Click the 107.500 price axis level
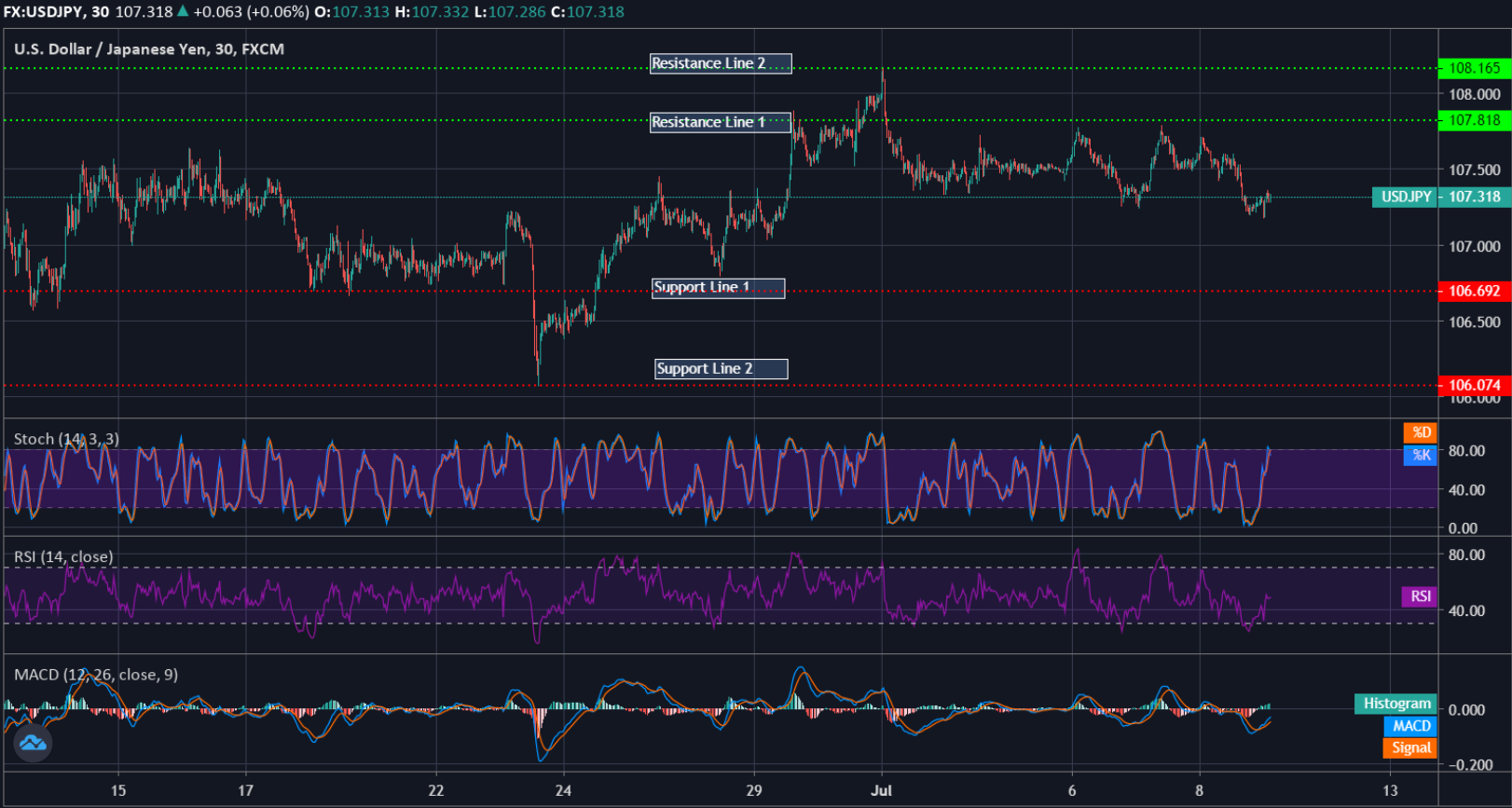Viewport: 1512px width, 808px height. click(1475, 171)
